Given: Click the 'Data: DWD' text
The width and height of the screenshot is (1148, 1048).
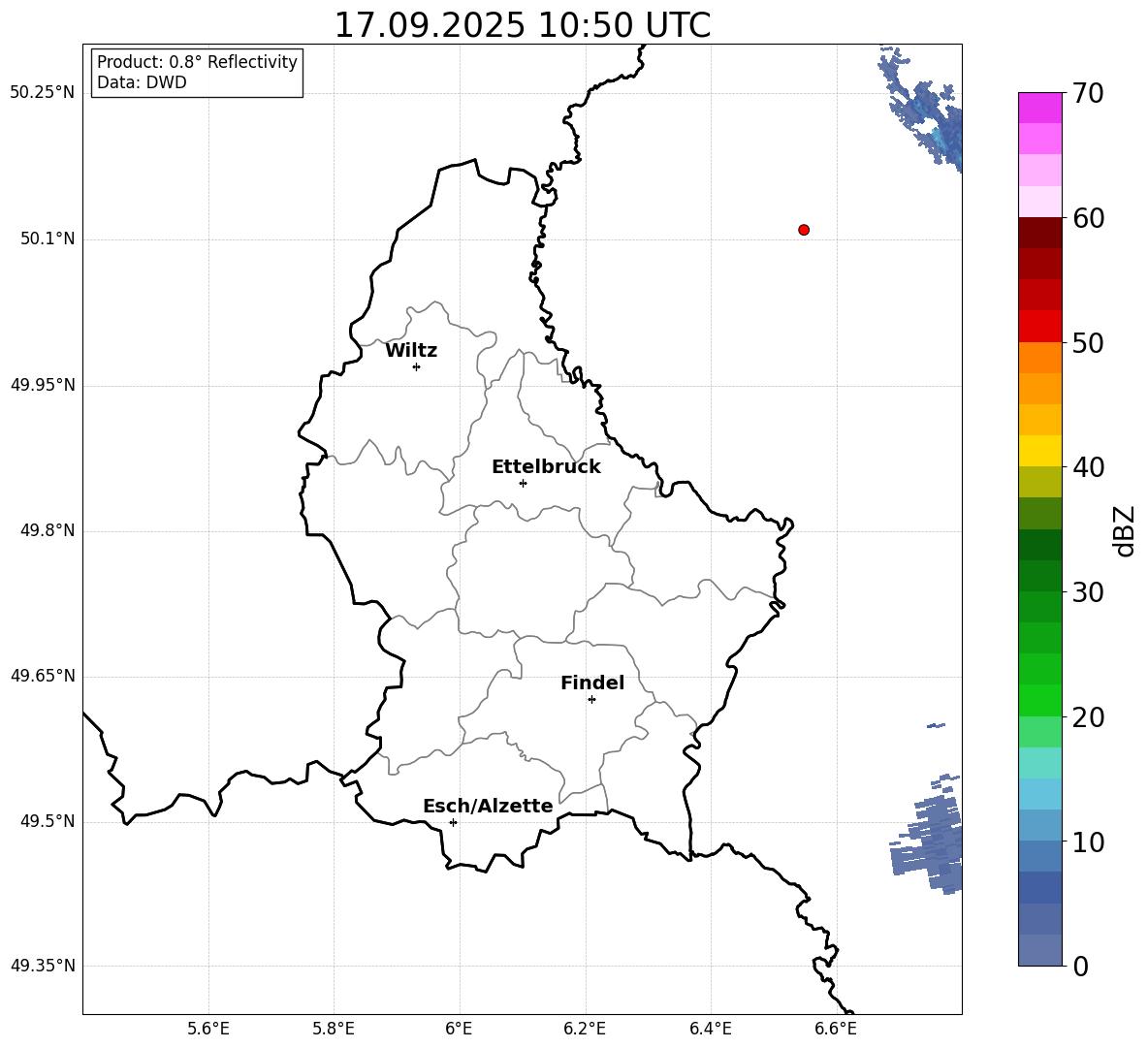Looking at the screenshot, I should point(142,82).
